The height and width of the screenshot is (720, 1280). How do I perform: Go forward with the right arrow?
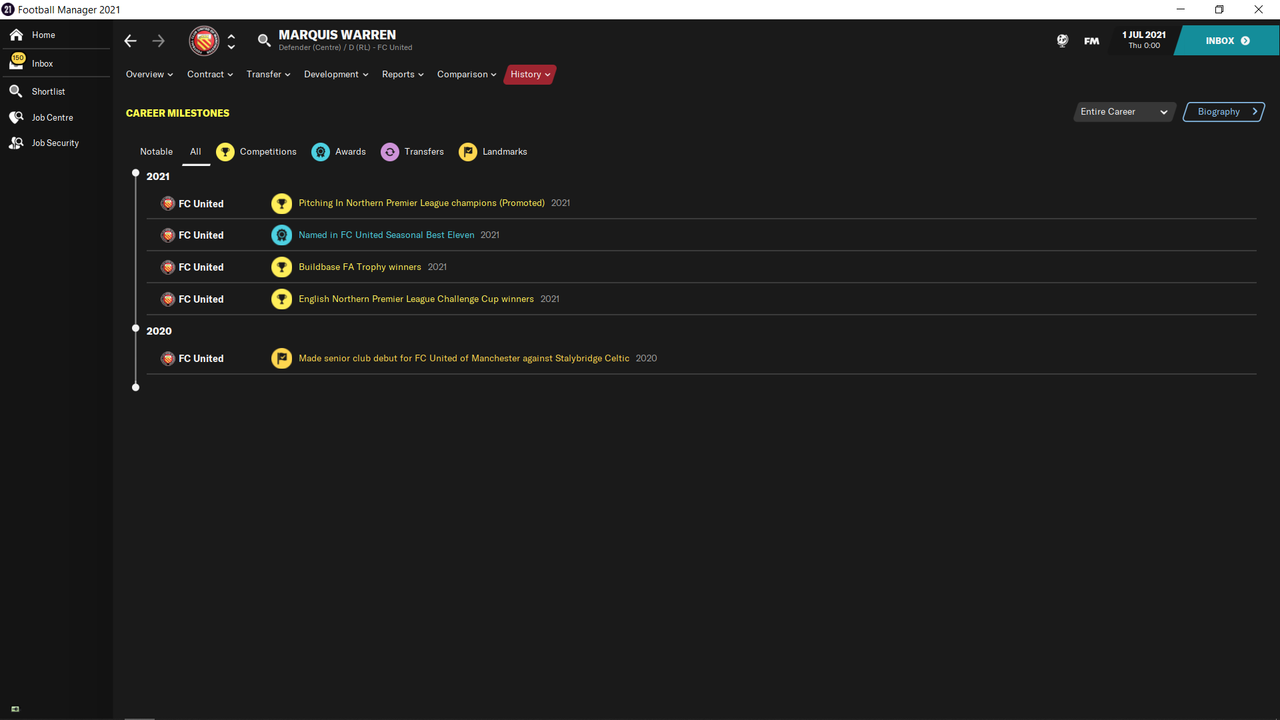158,41
